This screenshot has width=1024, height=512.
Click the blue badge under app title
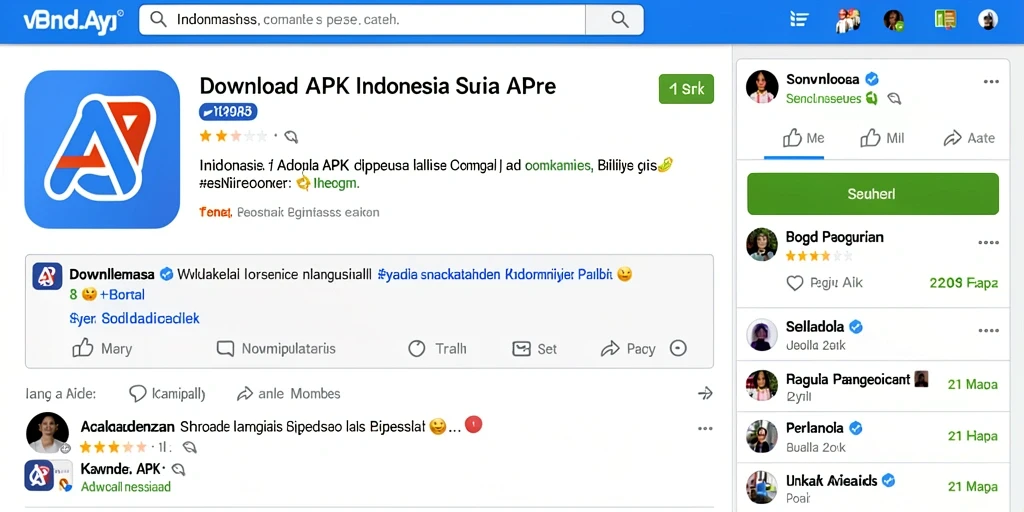click(x=228, y=112)
